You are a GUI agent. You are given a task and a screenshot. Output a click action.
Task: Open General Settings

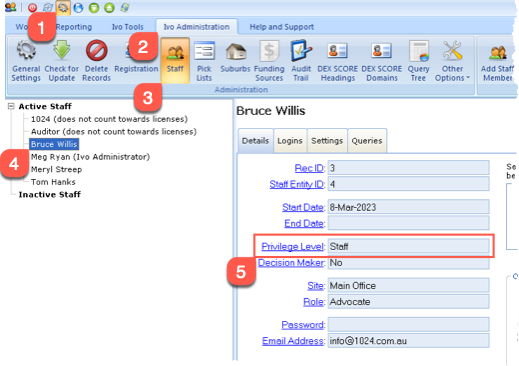[26, 60]
